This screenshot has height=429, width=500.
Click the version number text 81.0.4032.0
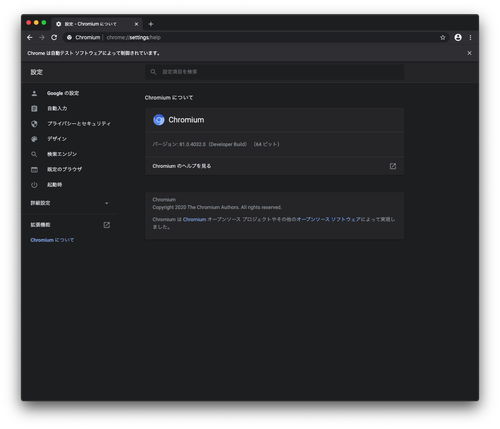click(193, 144)
